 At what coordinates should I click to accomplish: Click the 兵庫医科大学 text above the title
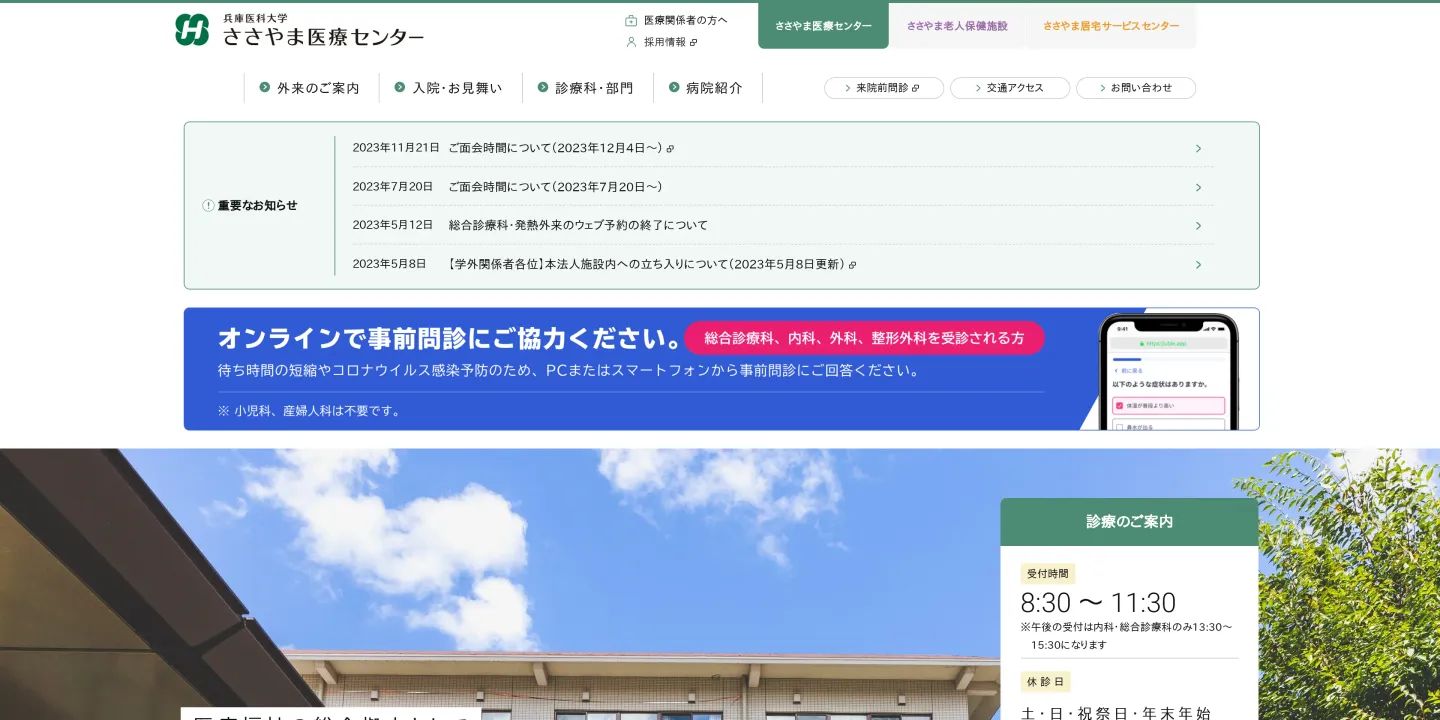pyautogui.click(x=255, y=18)
